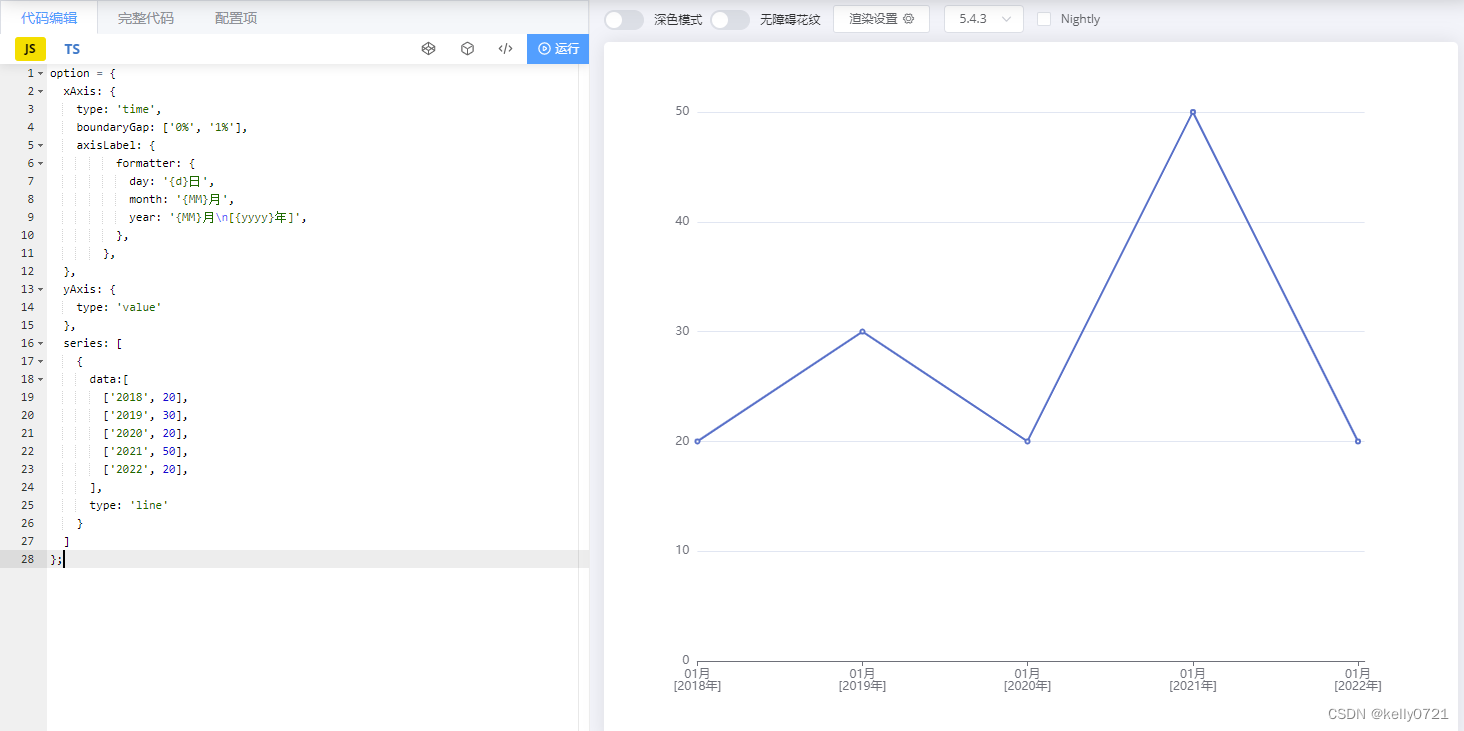Click the boundaryGap code line

161,127
